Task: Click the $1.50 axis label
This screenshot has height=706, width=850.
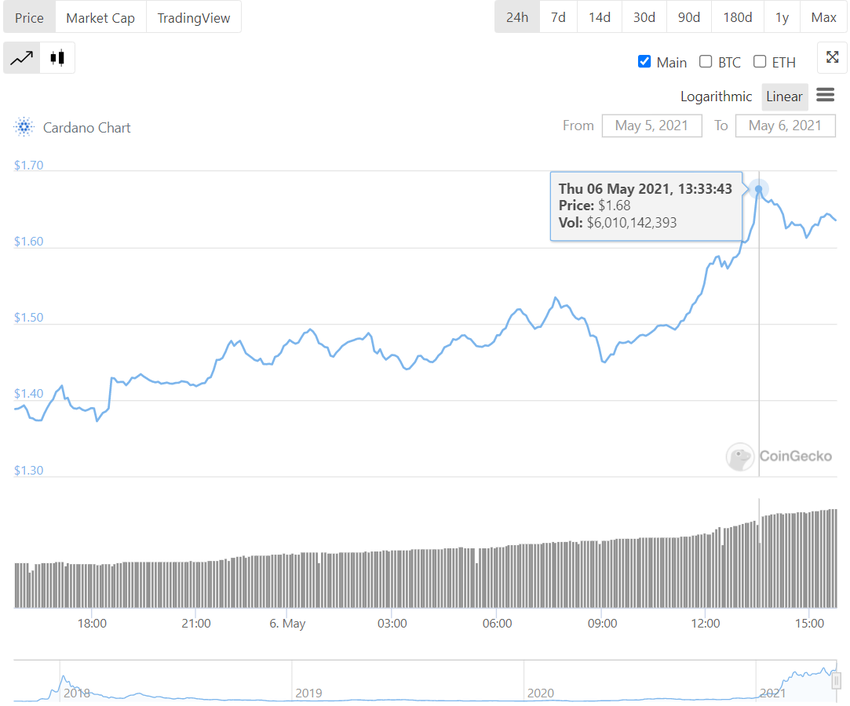Action: (x=28, y=317)
